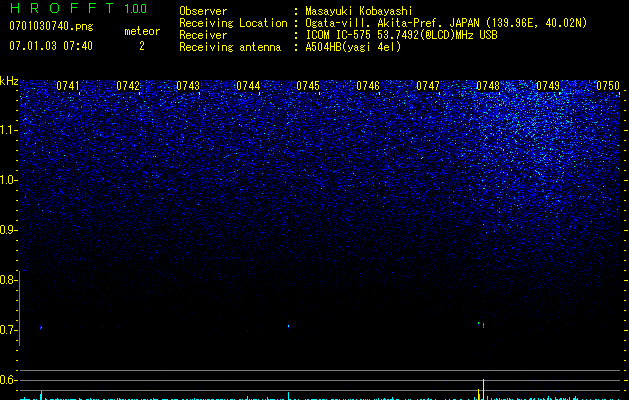Select the Ogata-vill. Akita-Pref. JAPAN location text
This screenshot has height=400, width=629.
446,23
